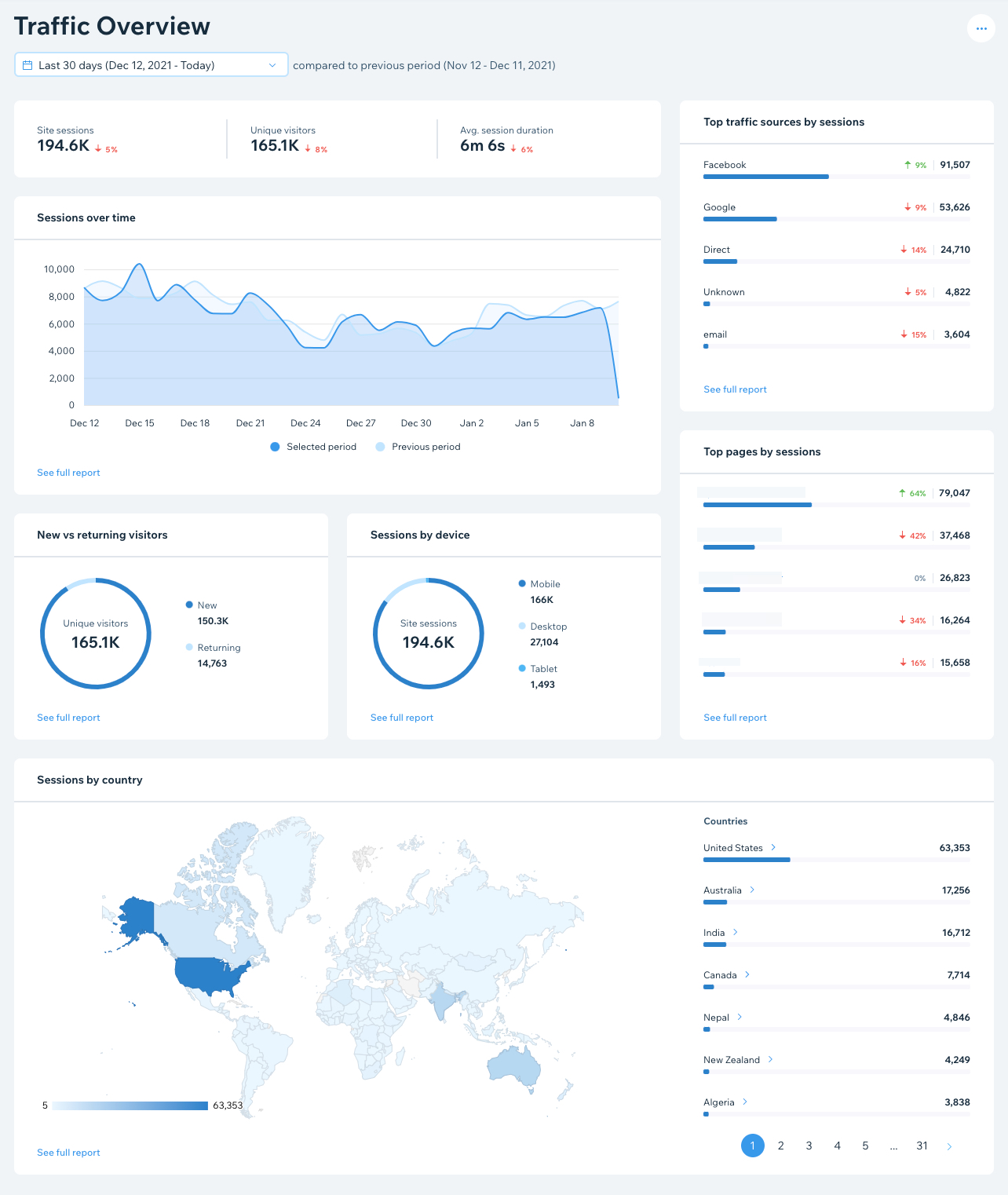Viewport: 1008px width, 1195px height.
Task: Click the red decrease arrow next to Google
Action: (x=907, y=207)
